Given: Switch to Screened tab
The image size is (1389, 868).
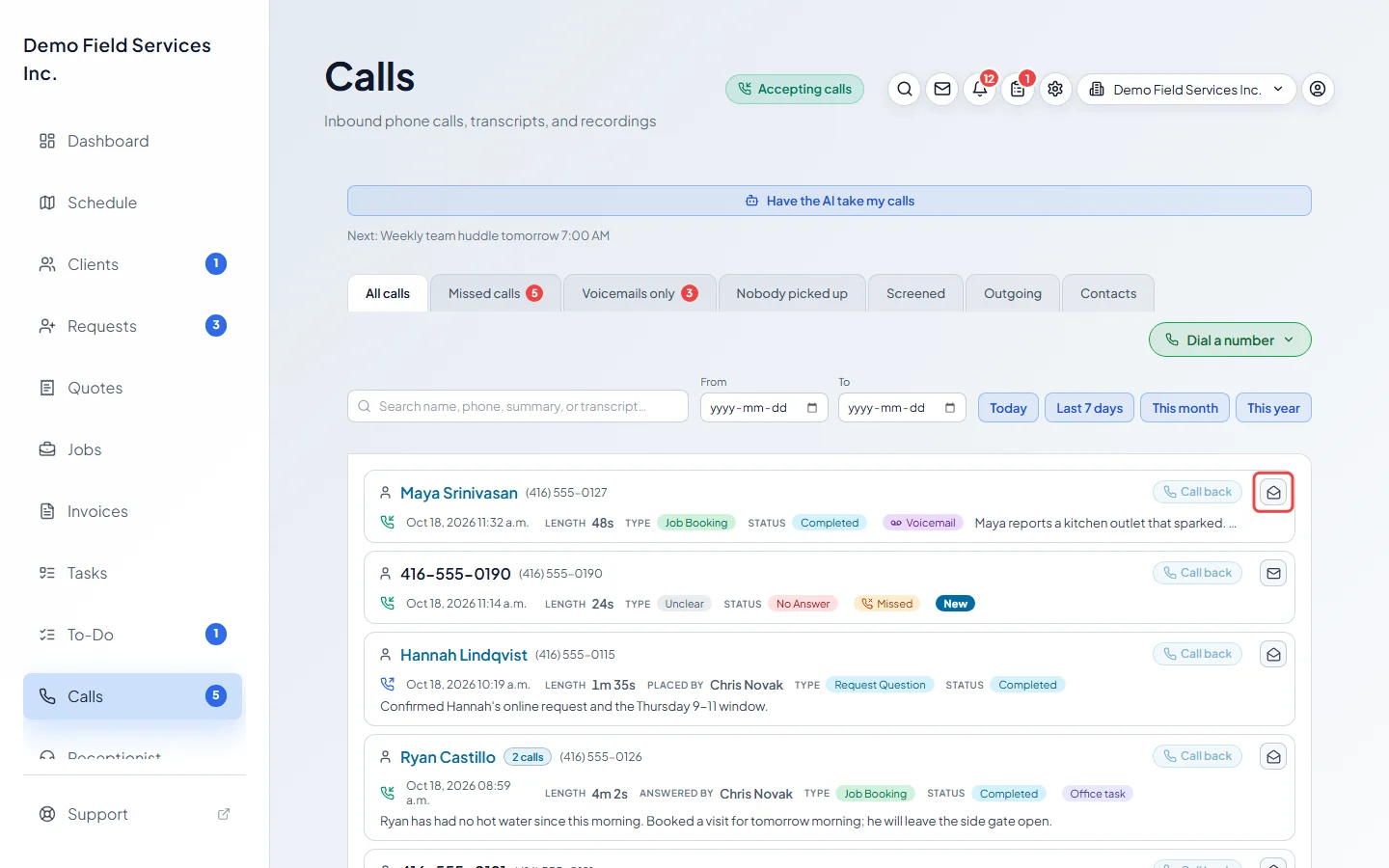Looking at the screenshot, I should 915,293.
